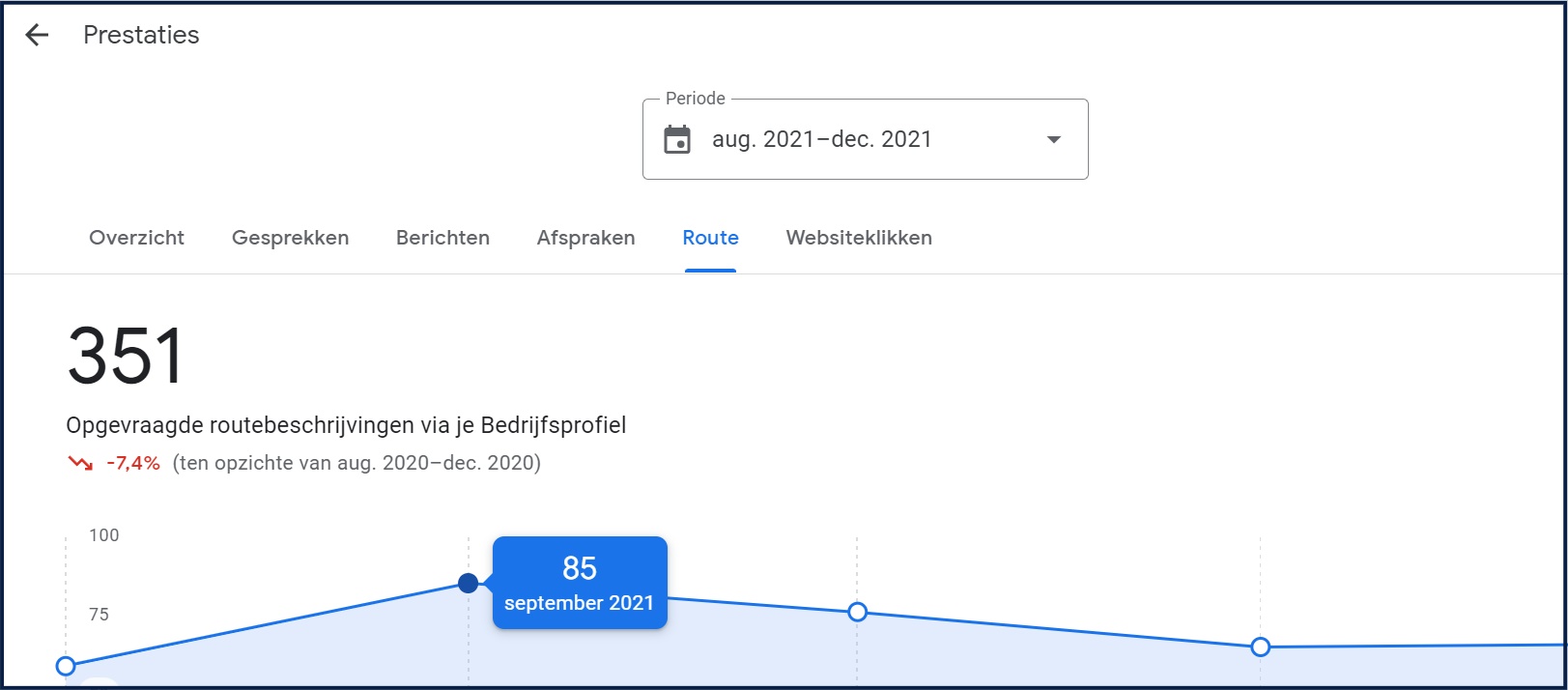Expand the Periode dropdown caret arrow

point(1053,139)
